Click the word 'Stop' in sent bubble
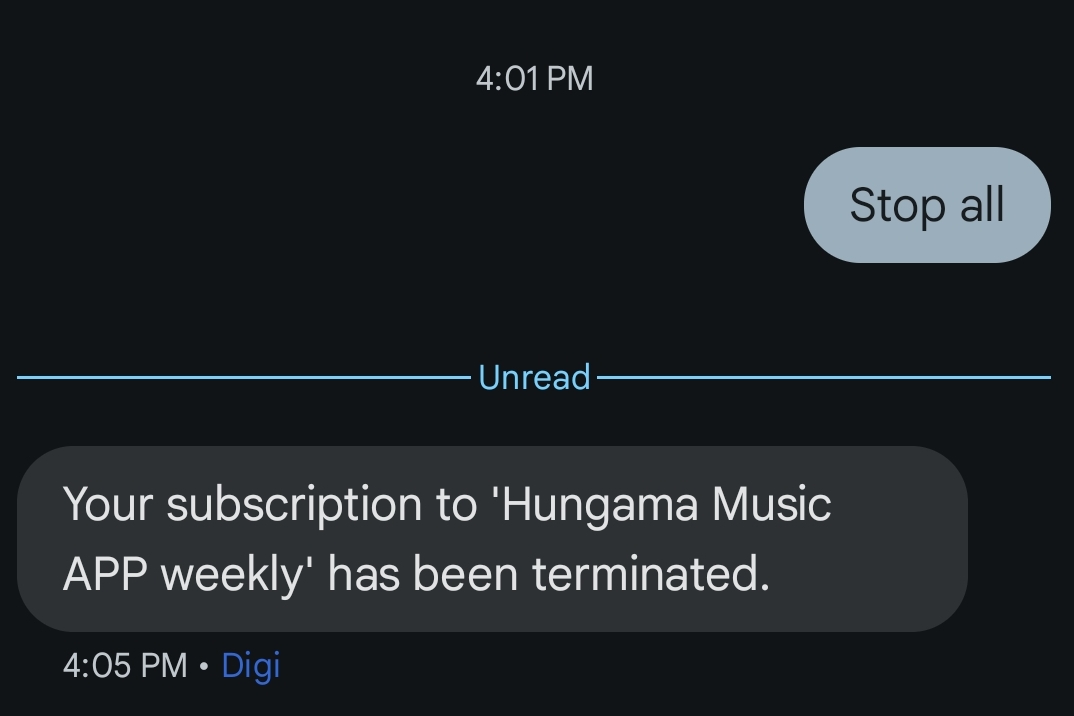 898,206
